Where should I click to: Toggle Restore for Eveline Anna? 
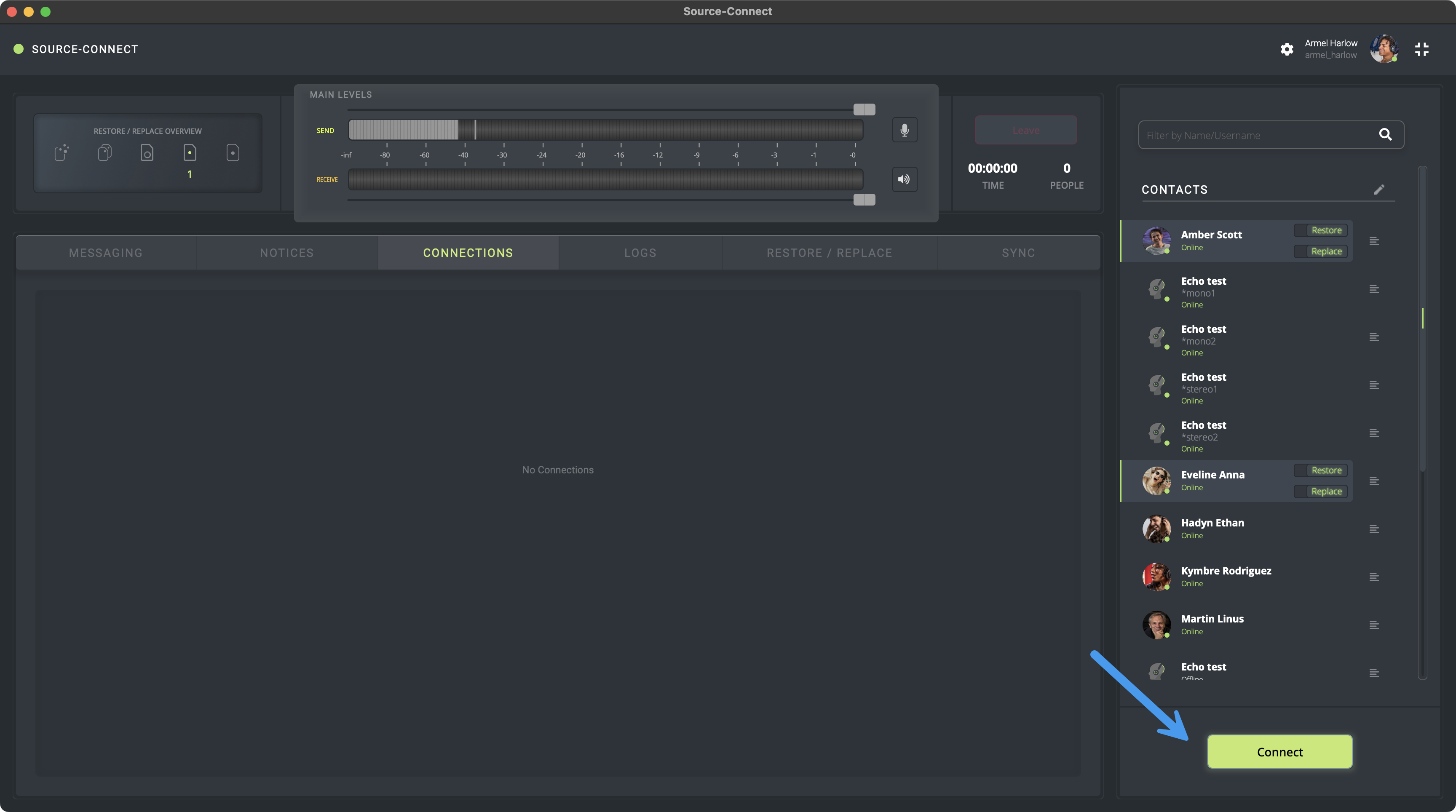(1320, 470)
